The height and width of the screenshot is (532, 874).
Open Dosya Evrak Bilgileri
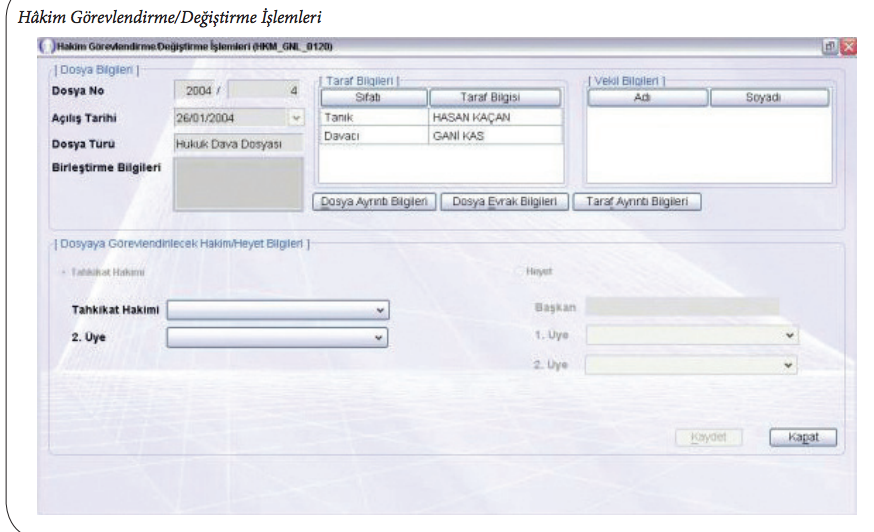pyautogui.click(x=504, y=201)
